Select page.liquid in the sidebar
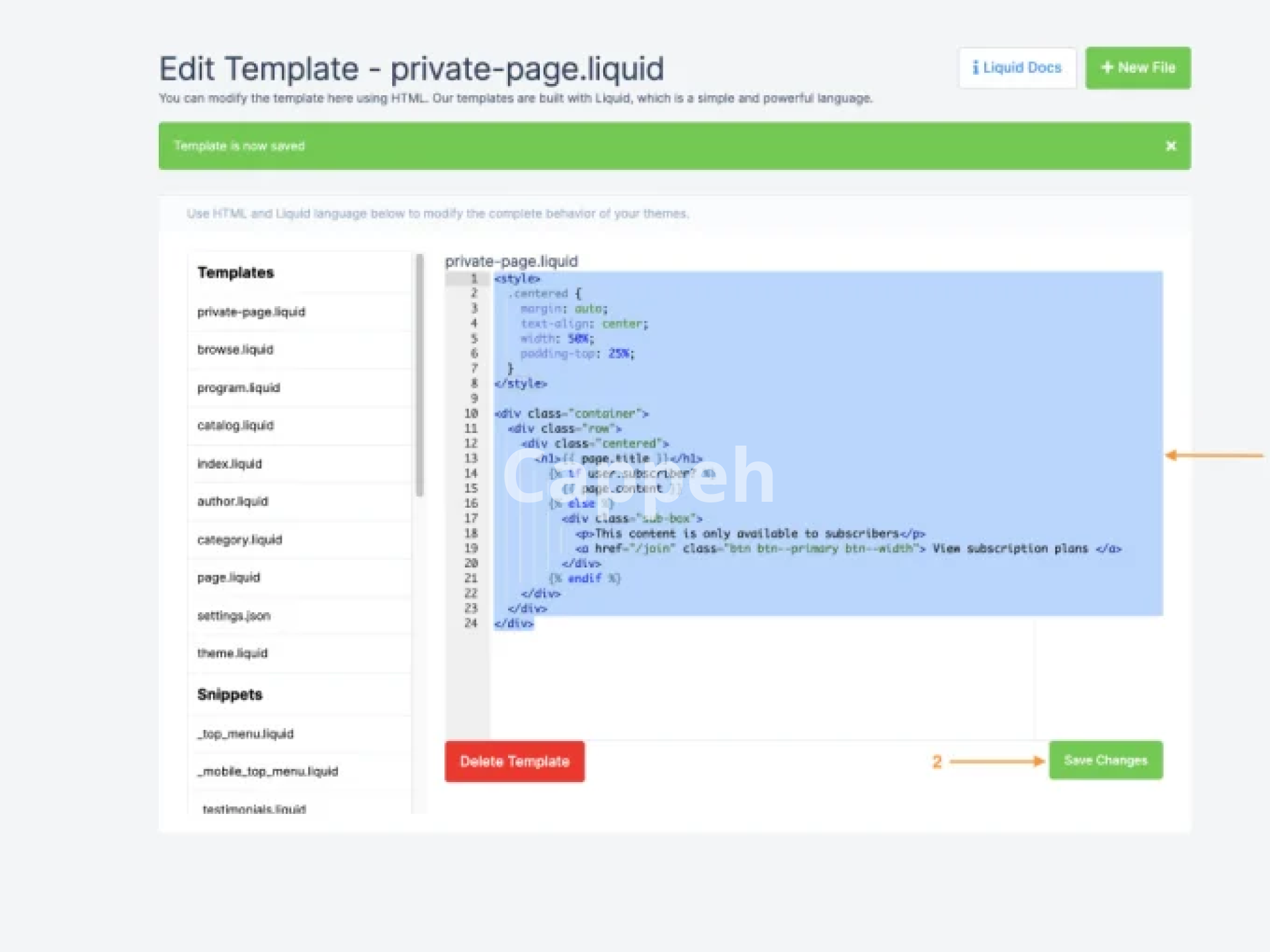Viewport: 1270px width, 952px height. pyautogui.click(x=228, y=578)
